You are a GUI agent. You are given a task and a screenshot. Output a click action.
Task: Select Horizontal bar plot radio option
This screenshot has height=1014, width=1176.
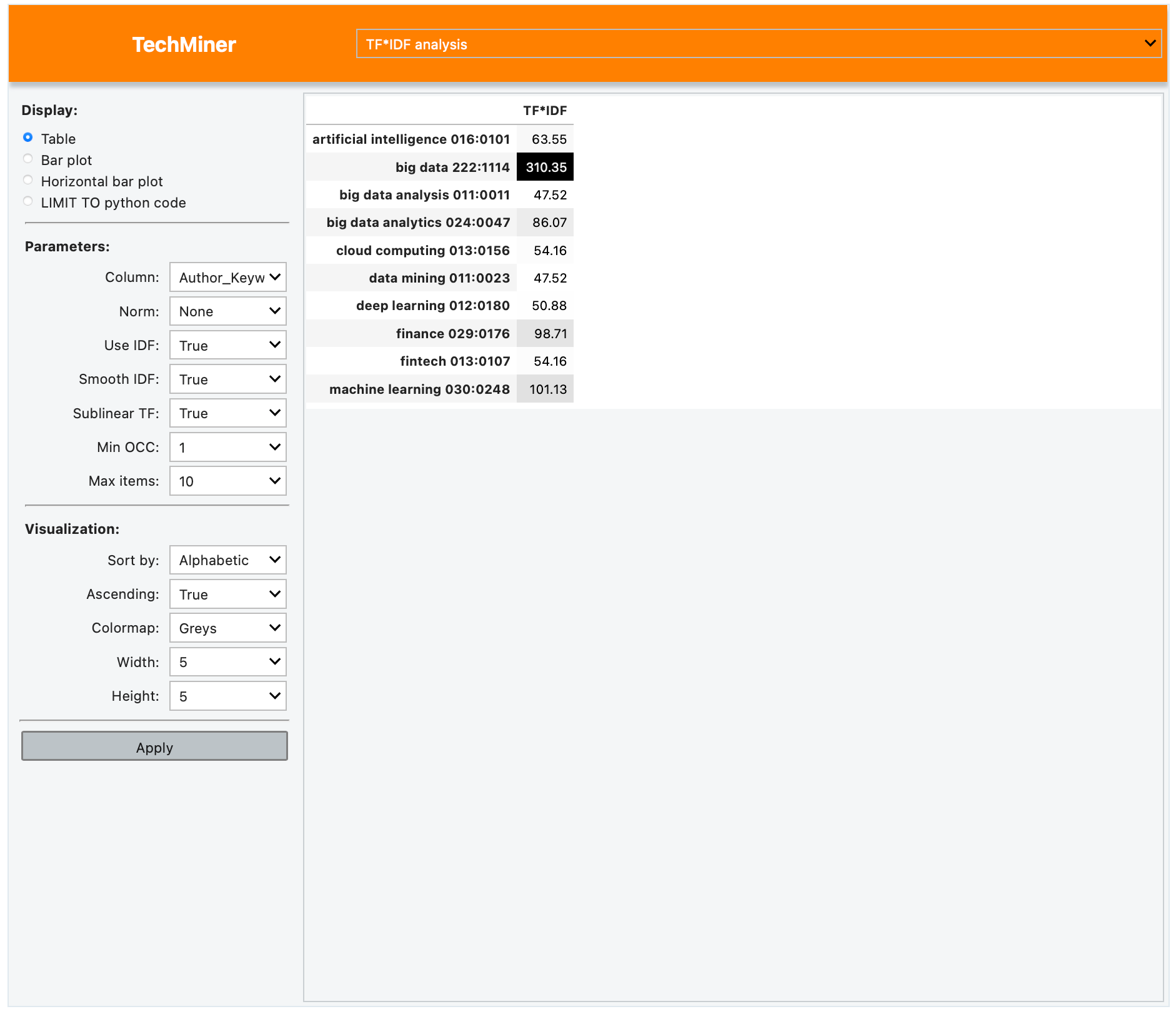(x=28, y=180)
